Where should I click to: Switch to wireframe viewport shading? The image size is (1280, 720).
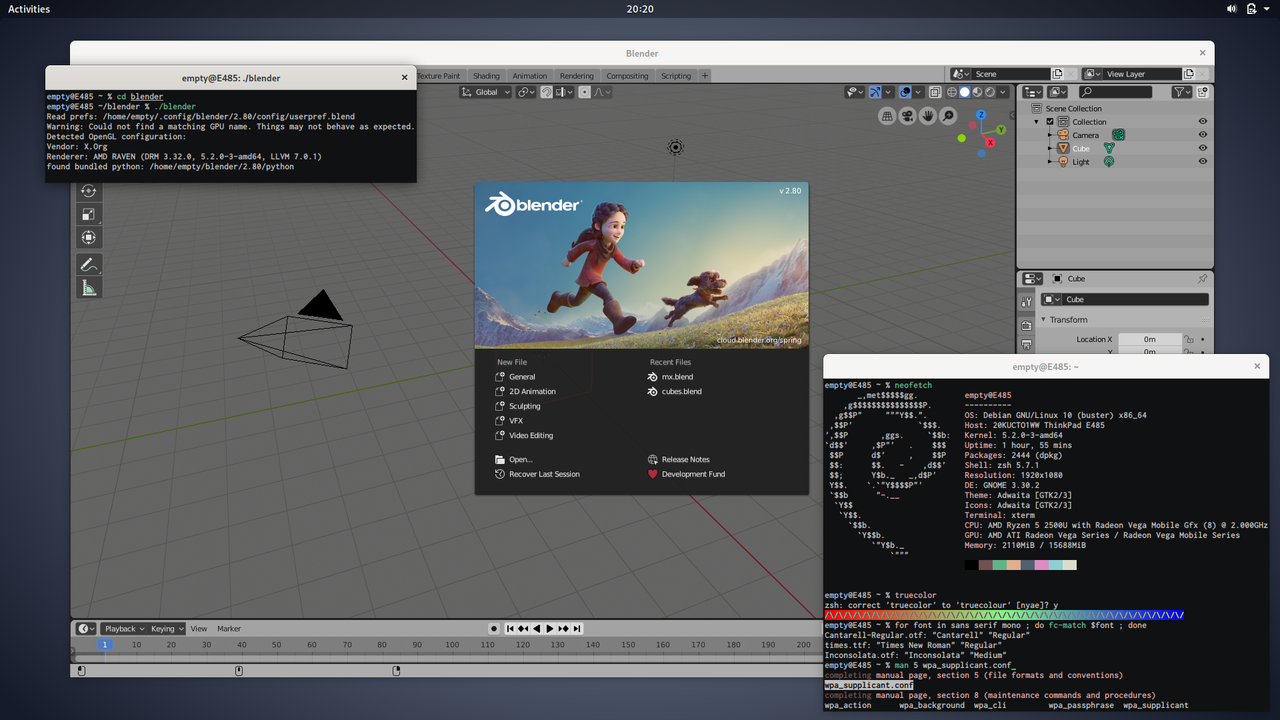953,92
